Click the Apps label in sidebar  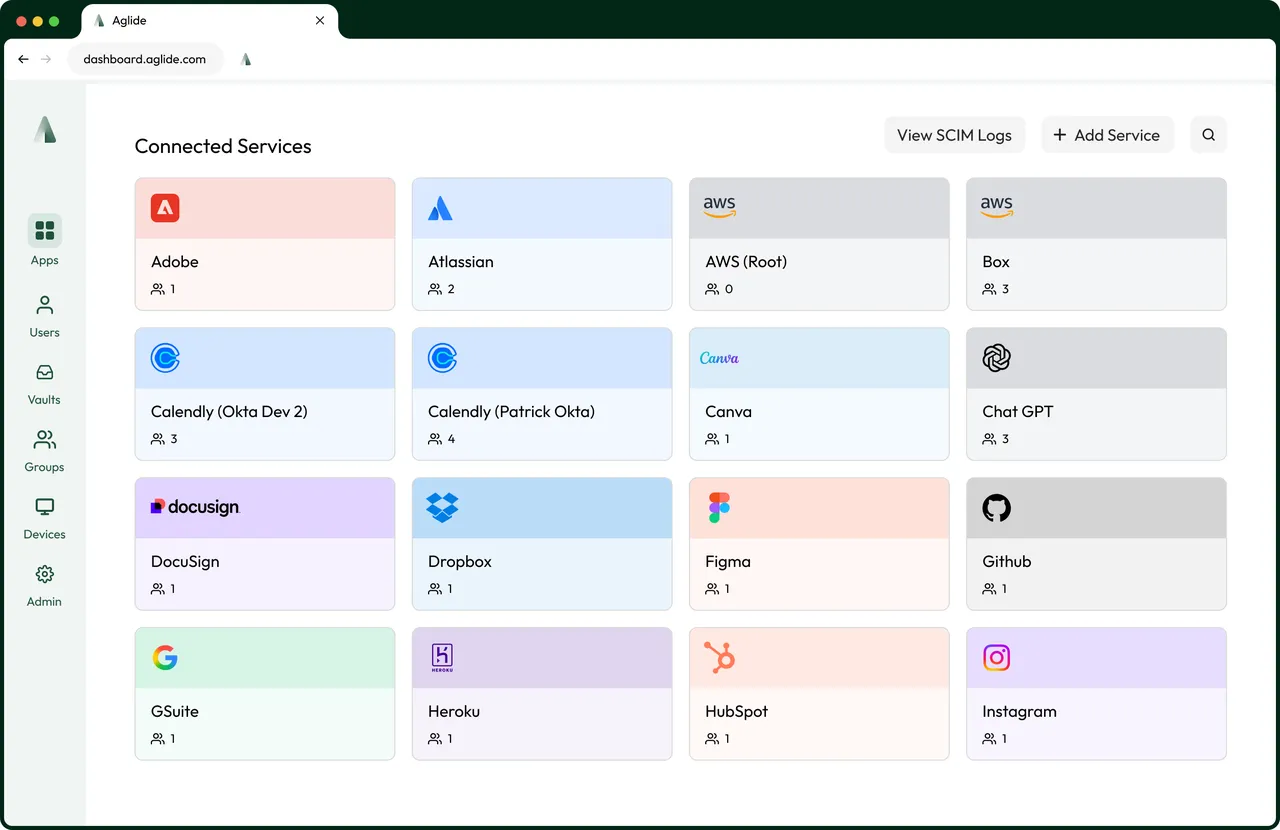(44, 261)
